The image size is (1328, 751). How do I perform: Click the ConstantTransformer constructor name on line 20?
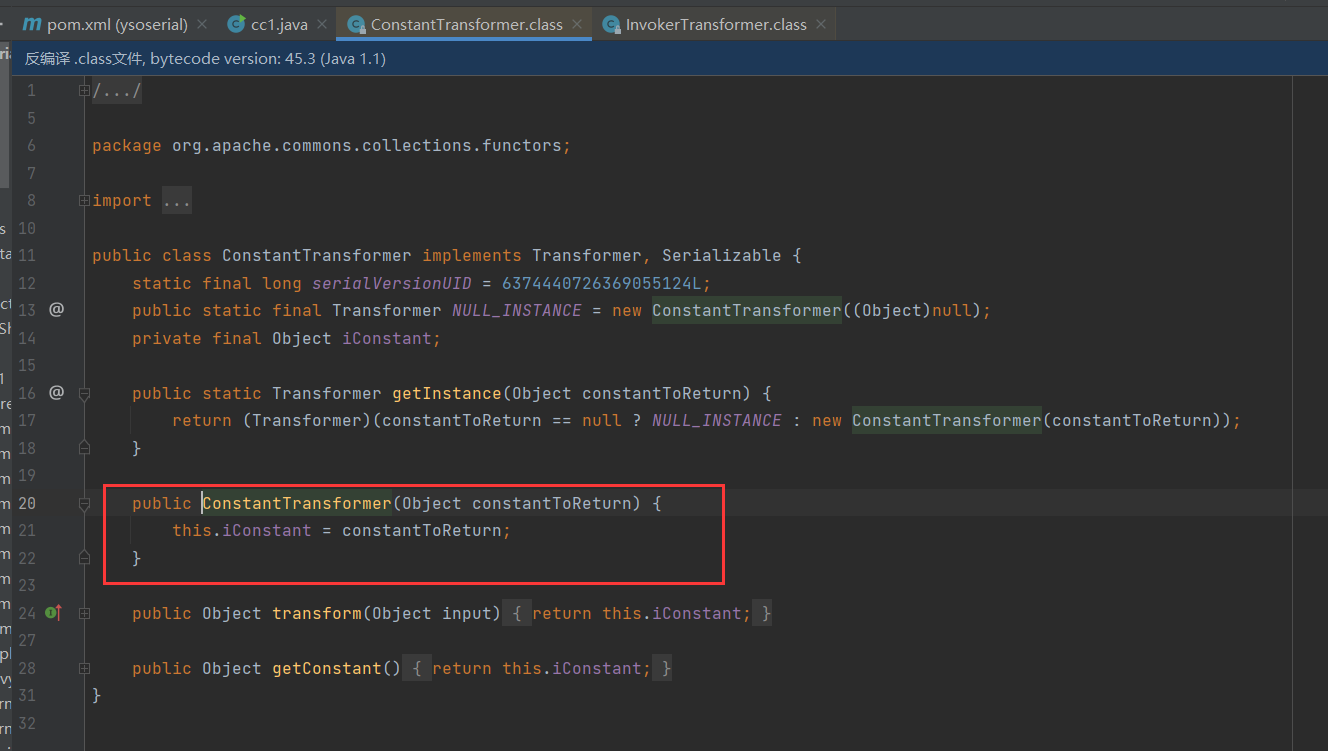click(x=296, y=503)
